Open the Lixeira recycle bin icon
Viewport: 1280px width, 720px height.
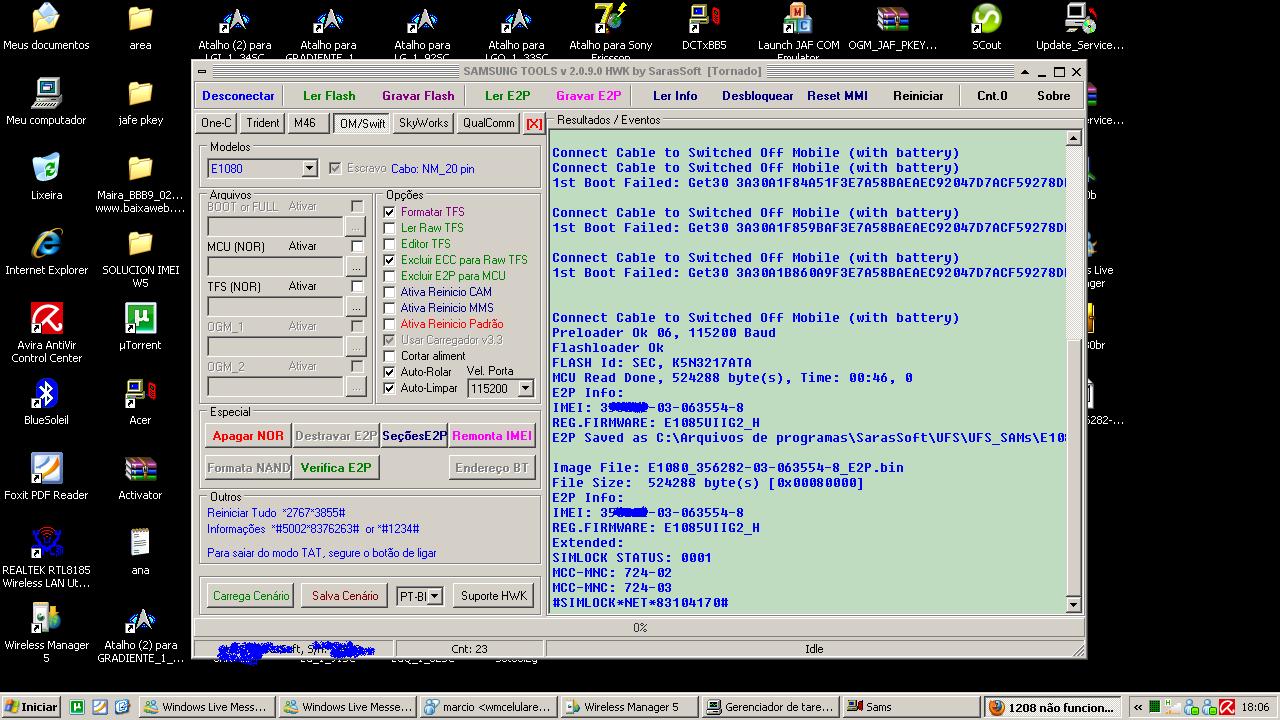click(46, 177)
